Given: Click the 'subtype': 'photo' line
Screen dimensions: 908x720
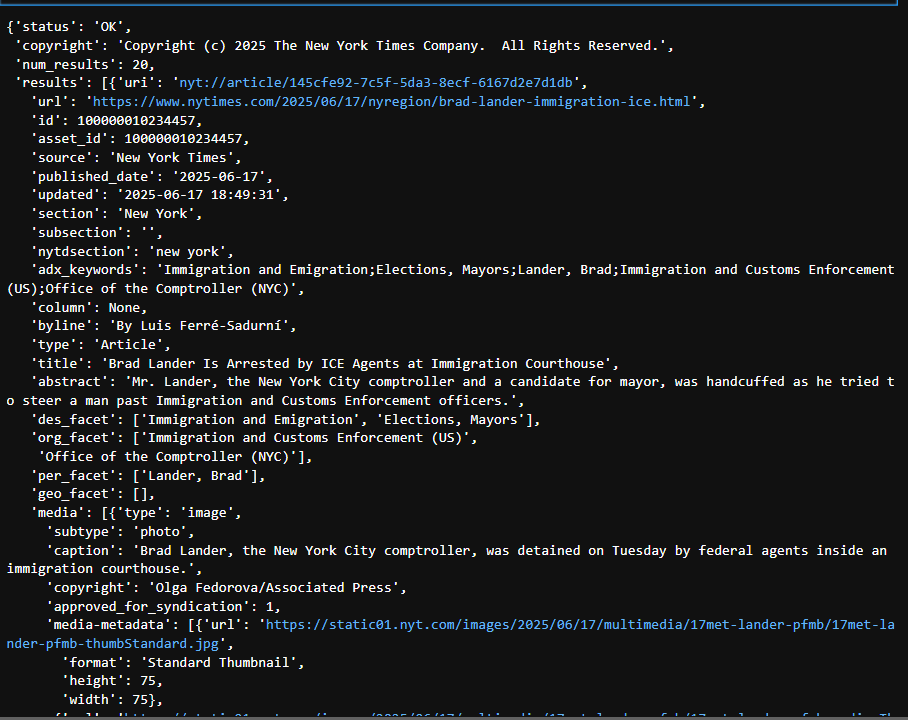Looking at the screenshot, I should tap(120, 532).
